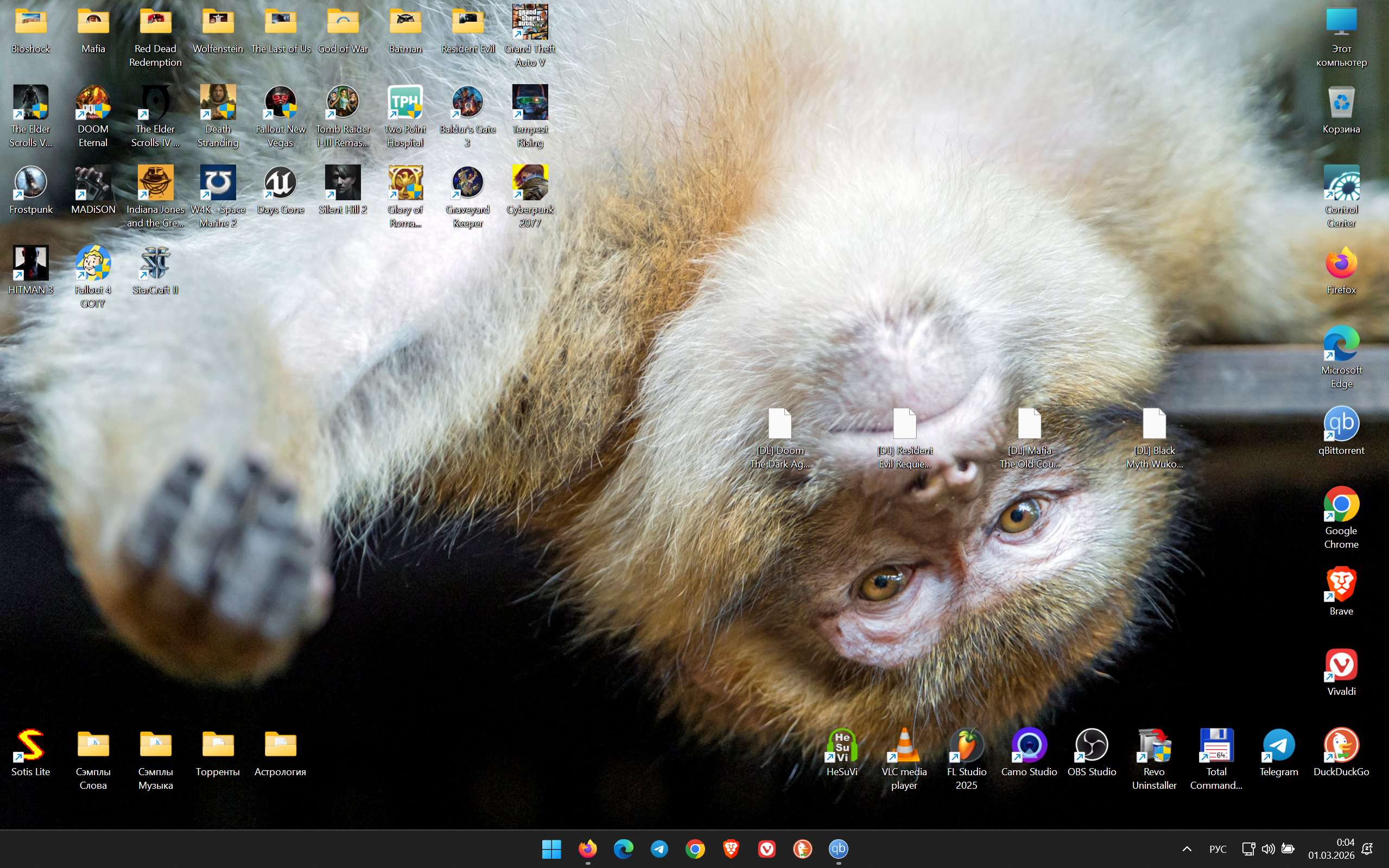This screenshot has width=1389, height=868.
Task: Expand the hidden tray icons chevron
Action: 1187,848
